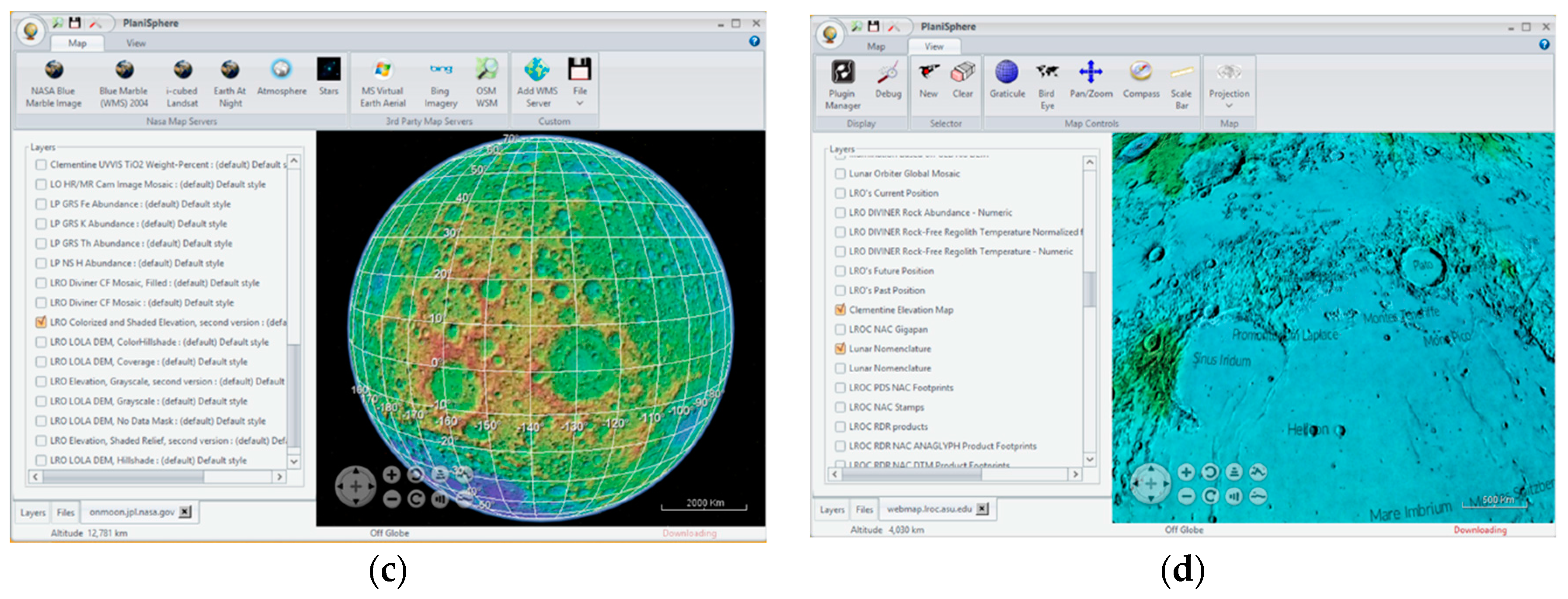The width and height of the screenshot is (1568, 599).
Task: Click right arrow of left horizontal scrollbar
Action: 279,477
